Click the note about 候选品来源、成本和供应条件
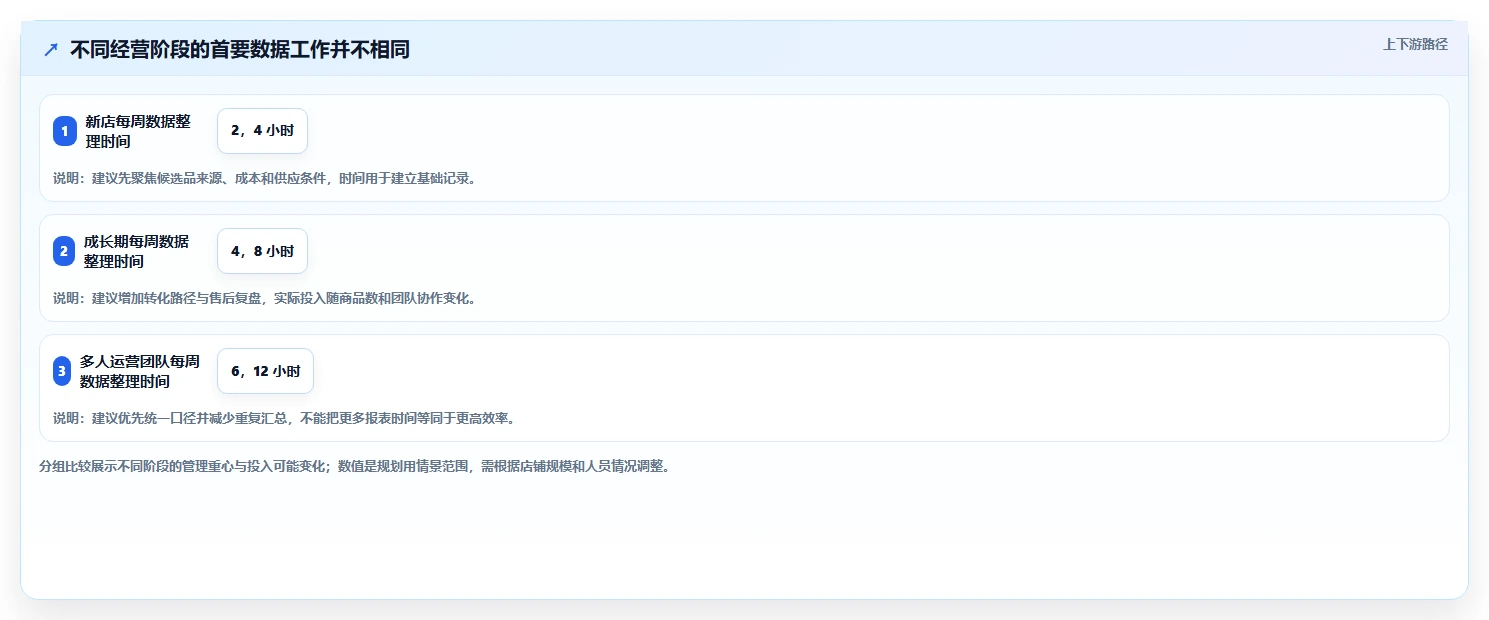Image resolution: width=1489 pixels, height=620 pixels. [266, 178]
